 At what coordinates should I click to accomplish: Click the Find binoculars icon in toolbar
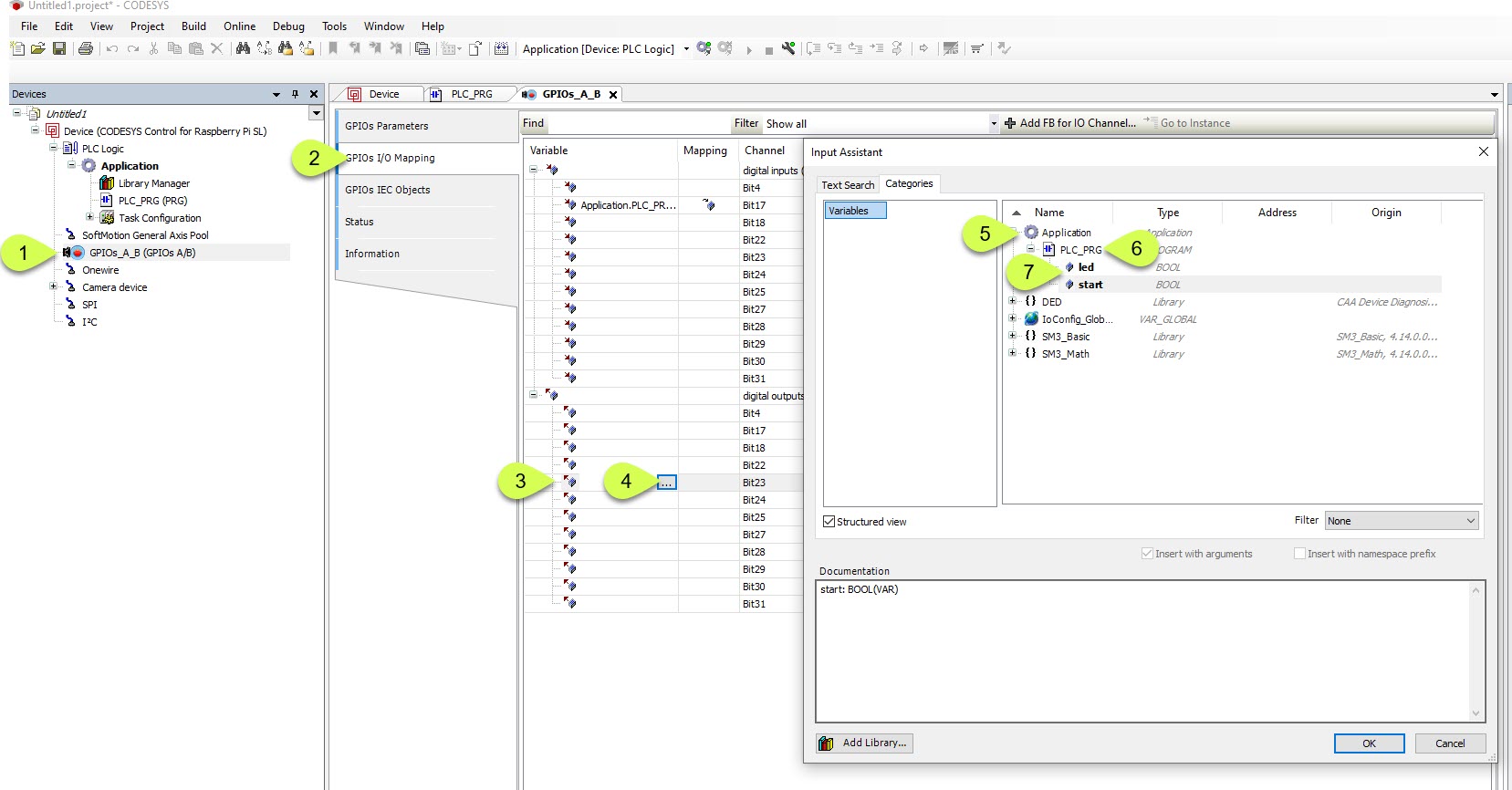243,48
